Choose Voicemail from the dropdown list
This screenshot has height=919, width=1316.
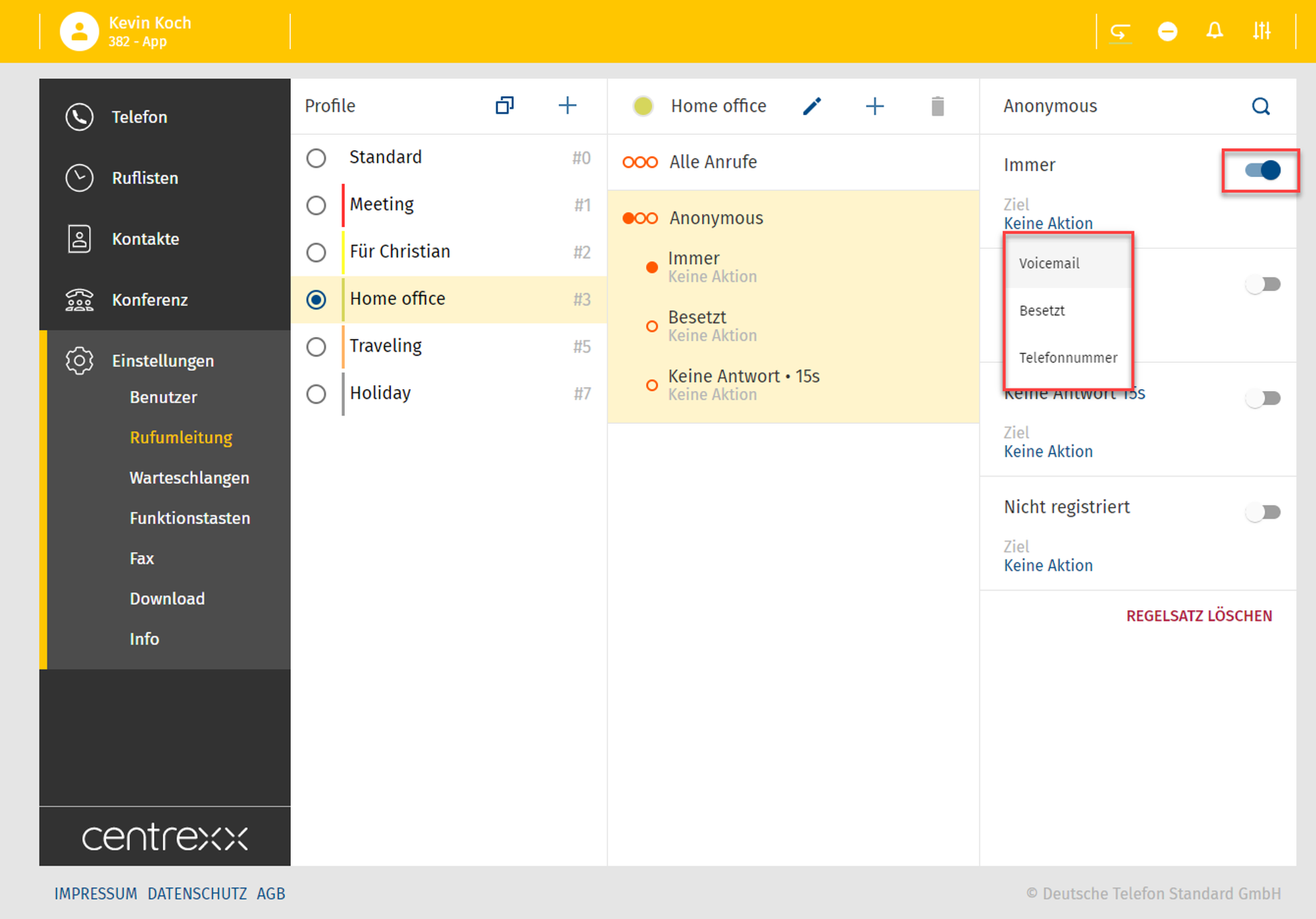1049,263
